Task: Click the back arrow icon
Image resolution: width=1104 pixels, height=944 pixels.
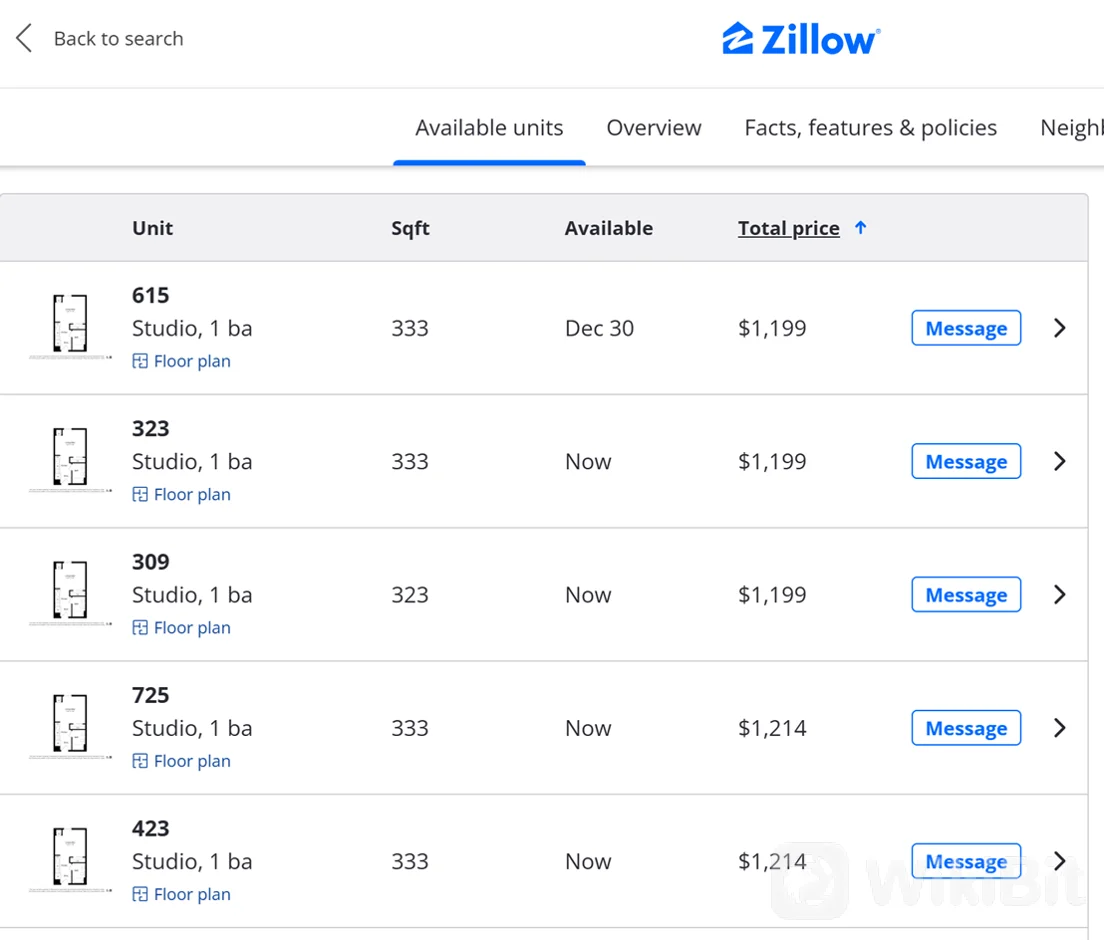Action: point(24,39)
